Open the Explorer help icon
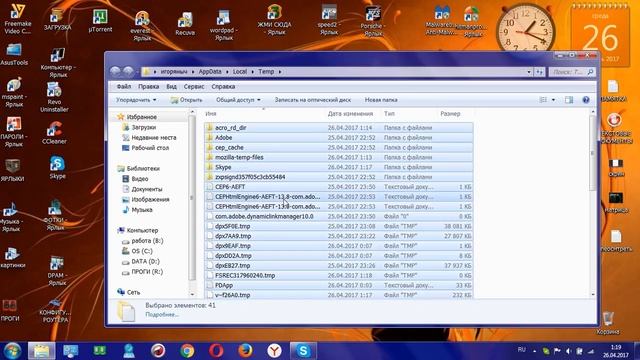The height and width of the screenshot is (360, 640). click(x=586, y=100)
